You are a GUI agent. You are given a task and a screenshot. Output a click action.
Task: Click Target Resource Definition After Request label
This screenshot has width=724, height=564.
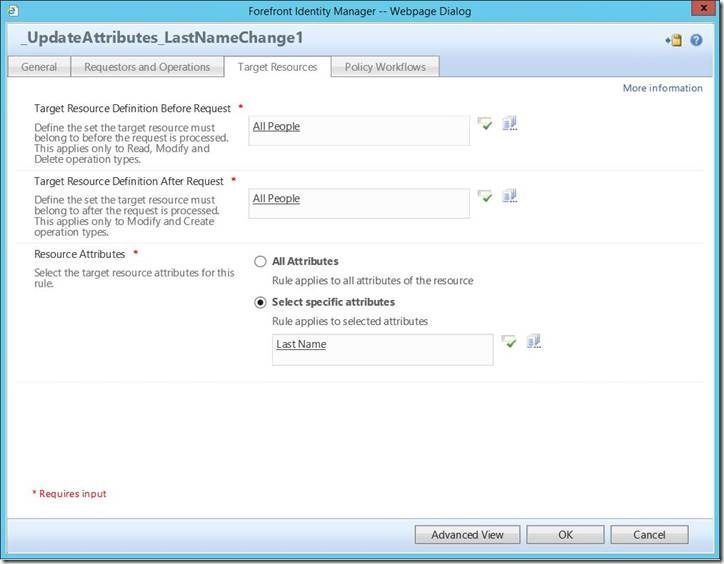click(x=129, y=181)
